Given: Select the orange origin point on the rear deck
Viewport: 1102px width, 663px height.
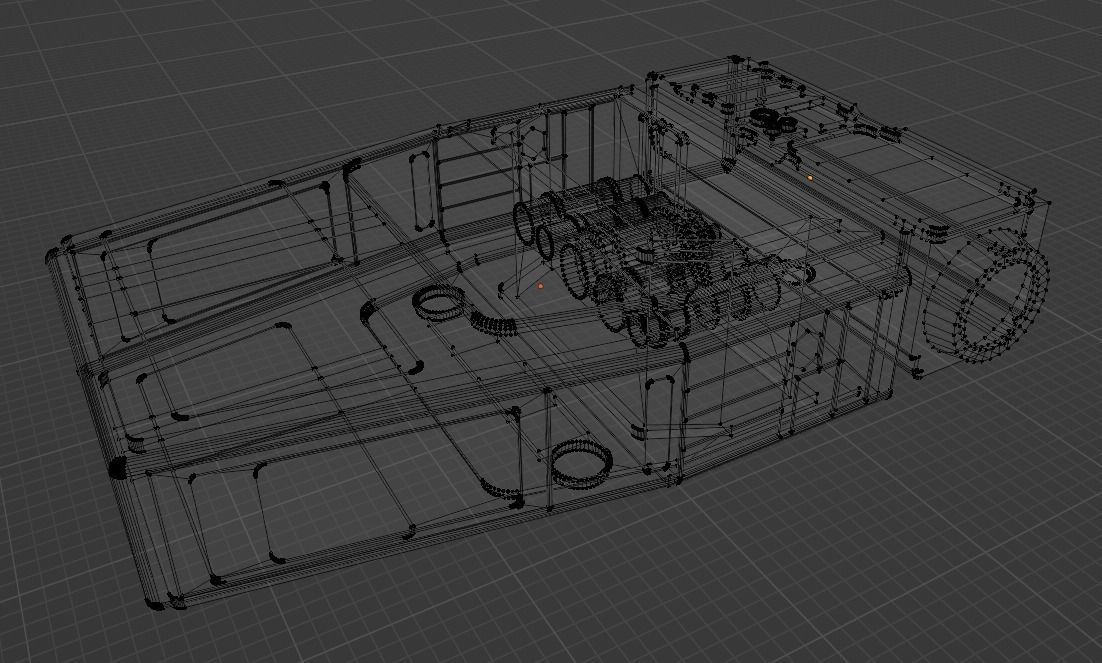Looking at the screenshot, I should pos(810,179).
